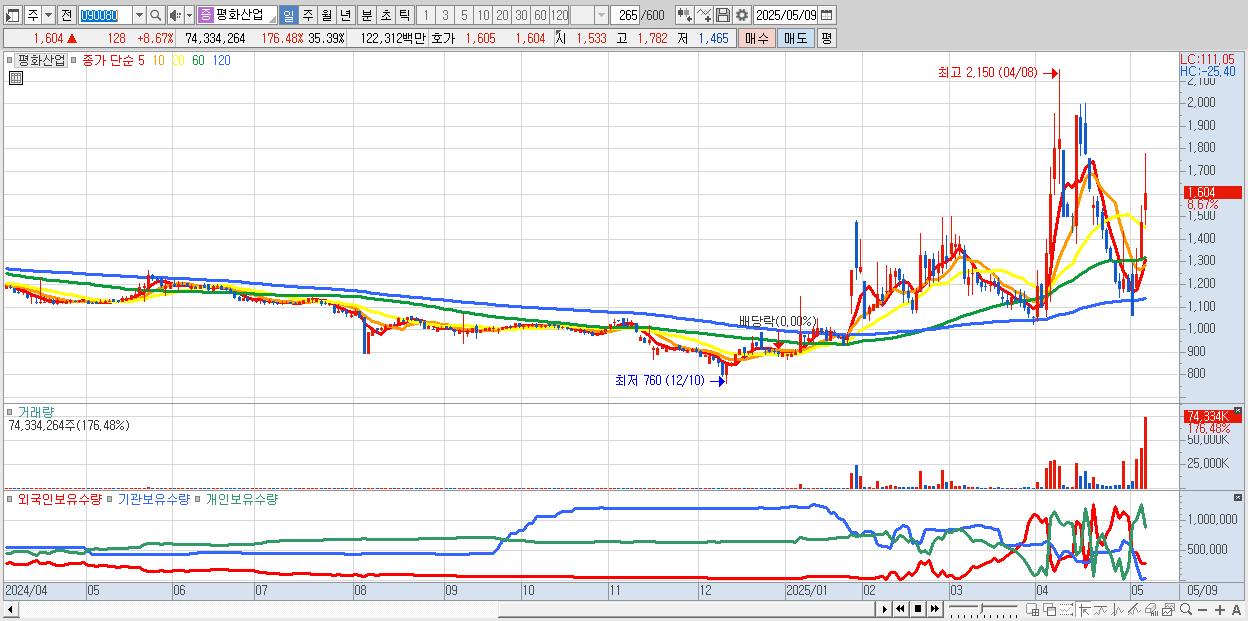Click the chart zoom slider

click(983, 609)
